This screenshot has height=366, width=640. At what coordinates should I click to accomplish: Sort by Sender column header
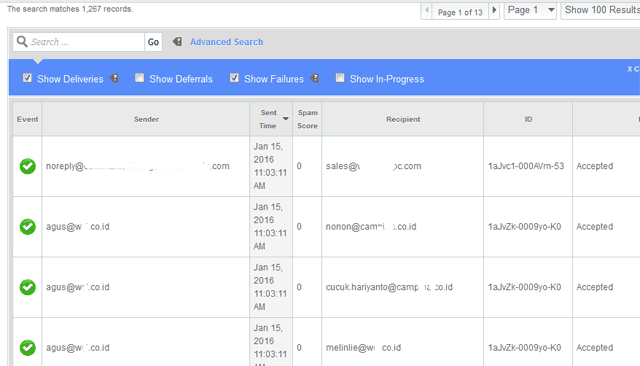(x=146, y=119)
